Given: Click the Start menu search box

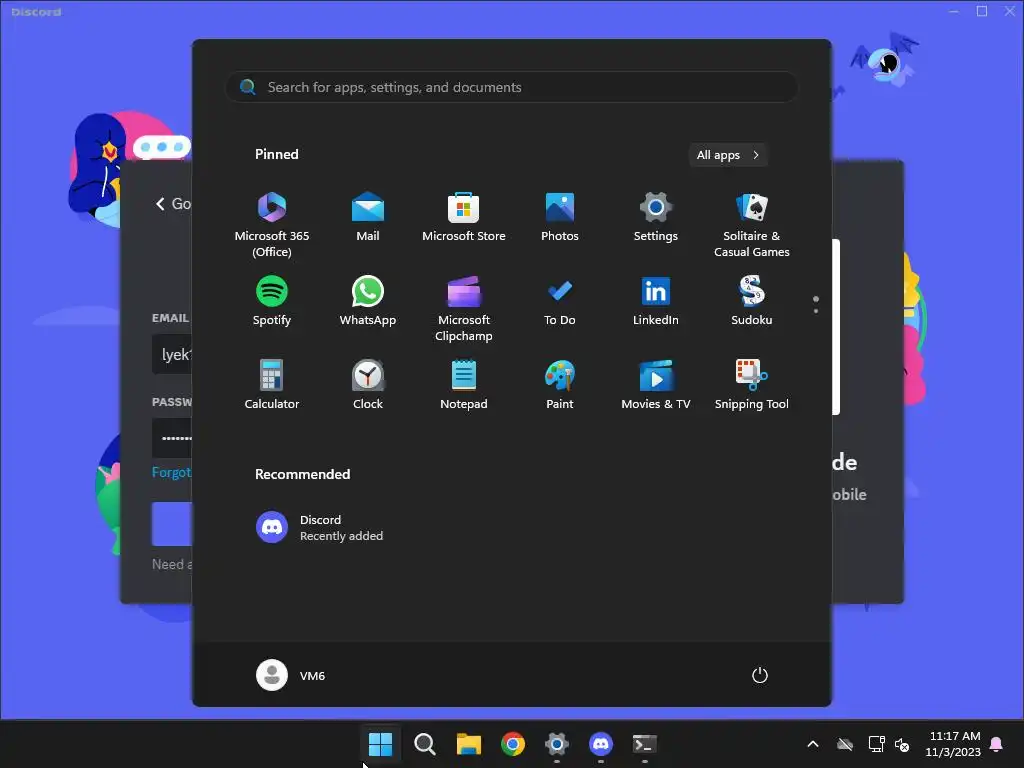Looking at the screenshot, I should (x=511, y=87).
